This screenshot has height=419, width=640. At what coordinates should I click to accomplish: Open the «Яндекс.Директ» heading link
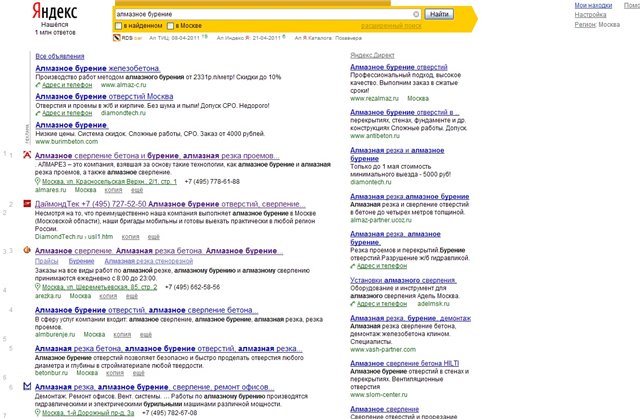tap(372, 55)
